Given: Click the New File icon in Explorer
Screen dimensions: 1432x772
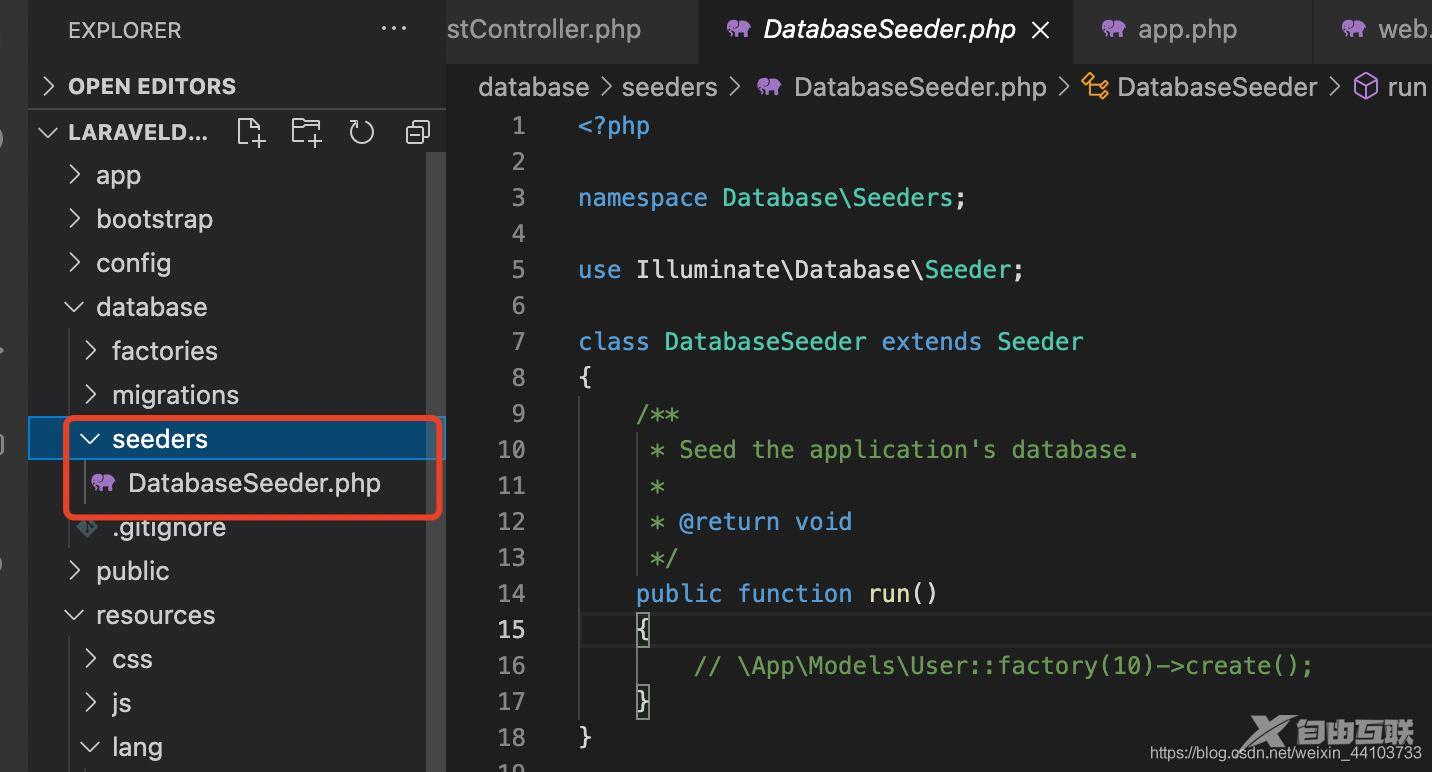Looking at the screenshot, I should click(251, 132).
